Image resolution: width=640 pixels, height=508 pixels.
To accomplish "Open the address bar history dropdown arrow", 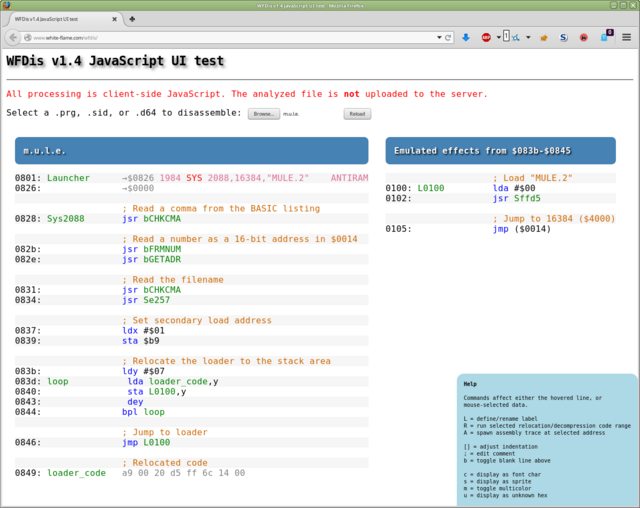I will 439,37.
